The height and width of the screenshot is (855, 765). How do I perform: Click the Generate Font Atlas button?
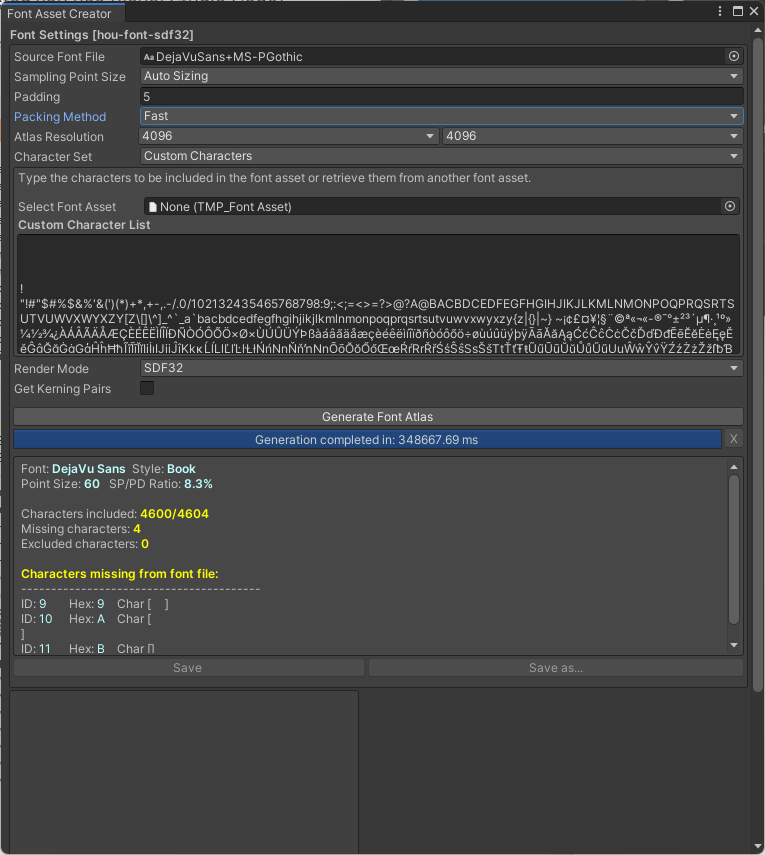point(377,416)
